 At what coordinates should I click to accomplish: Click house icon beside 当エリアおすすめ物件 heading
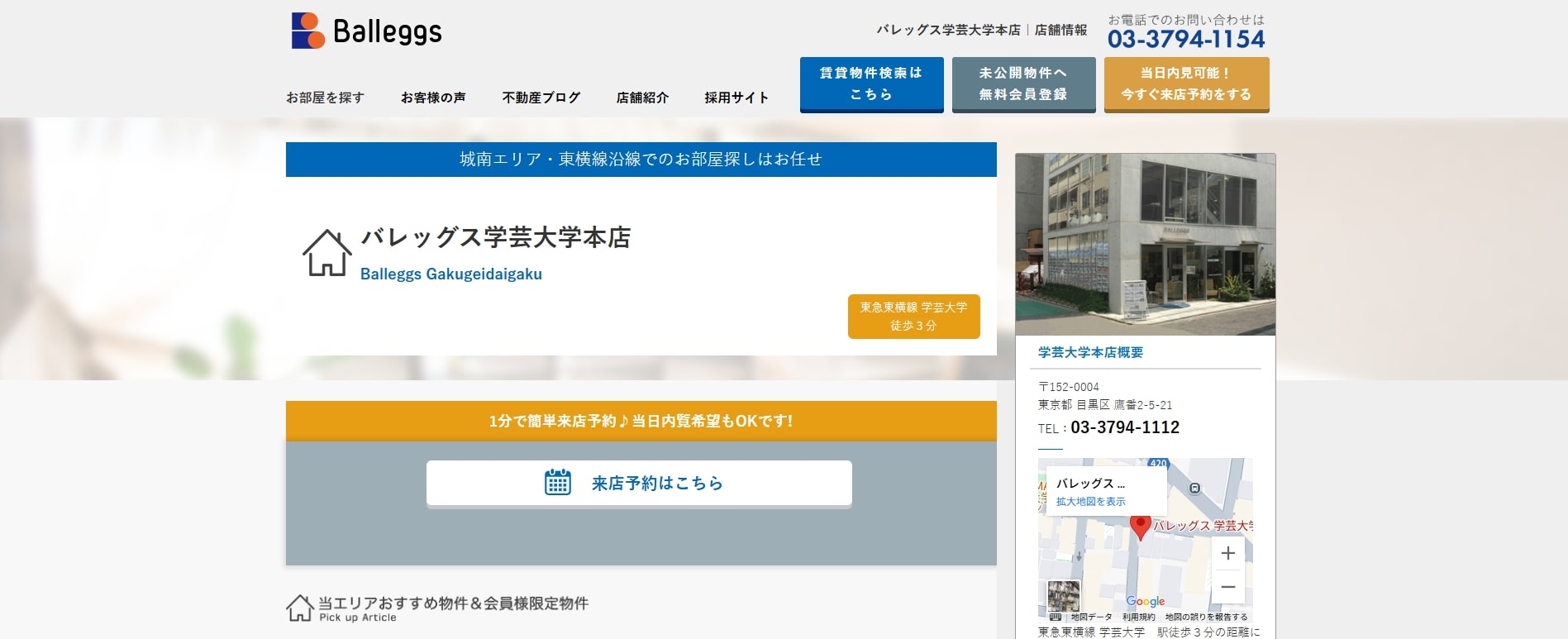[x=300, y=608]
